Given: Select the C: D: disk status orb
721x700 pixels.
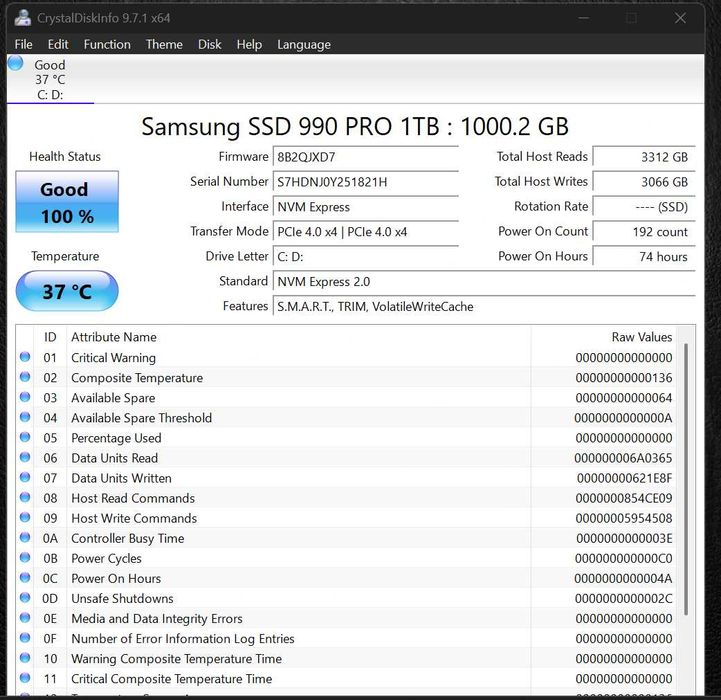Looking at the screenshot, I should [x=16, y=63].
